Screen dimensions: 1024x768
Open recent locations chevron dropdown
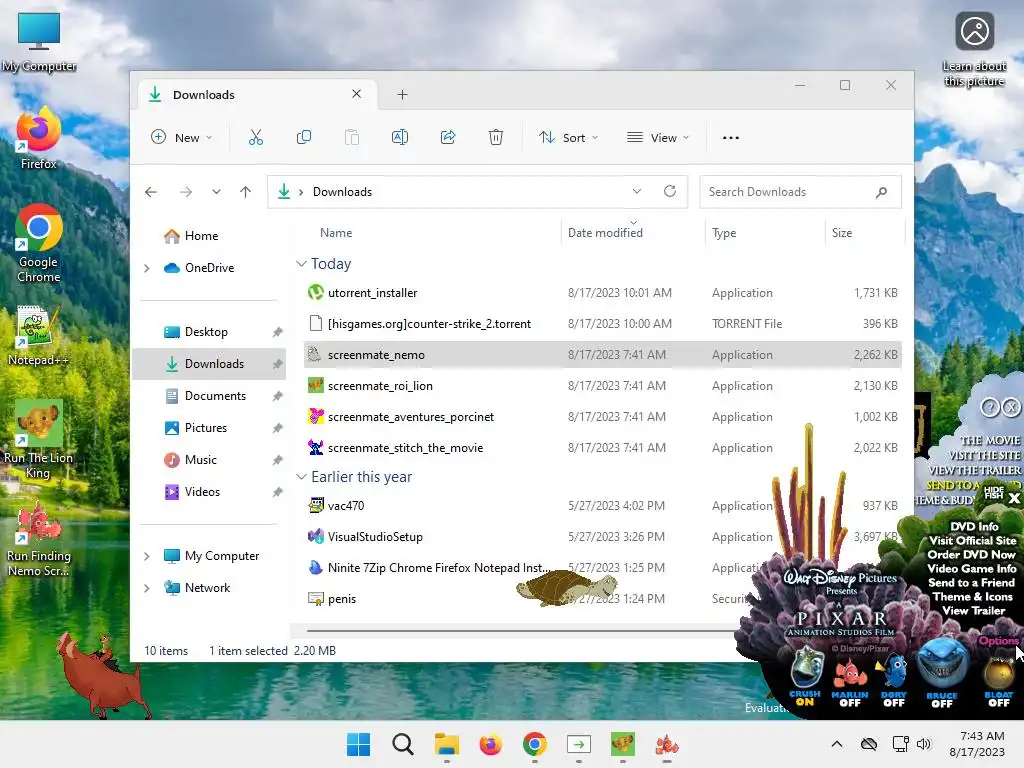pos(216,192)
